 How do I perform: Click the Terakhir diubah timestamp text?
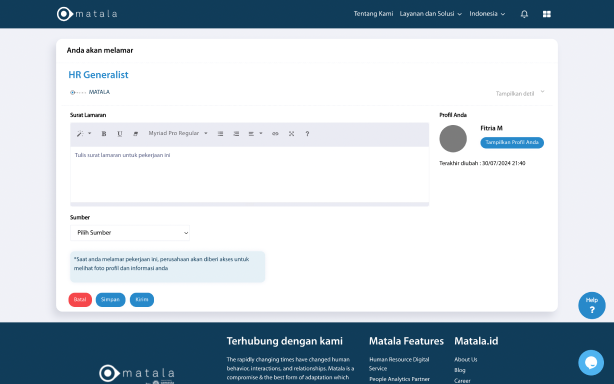(482, 163)
